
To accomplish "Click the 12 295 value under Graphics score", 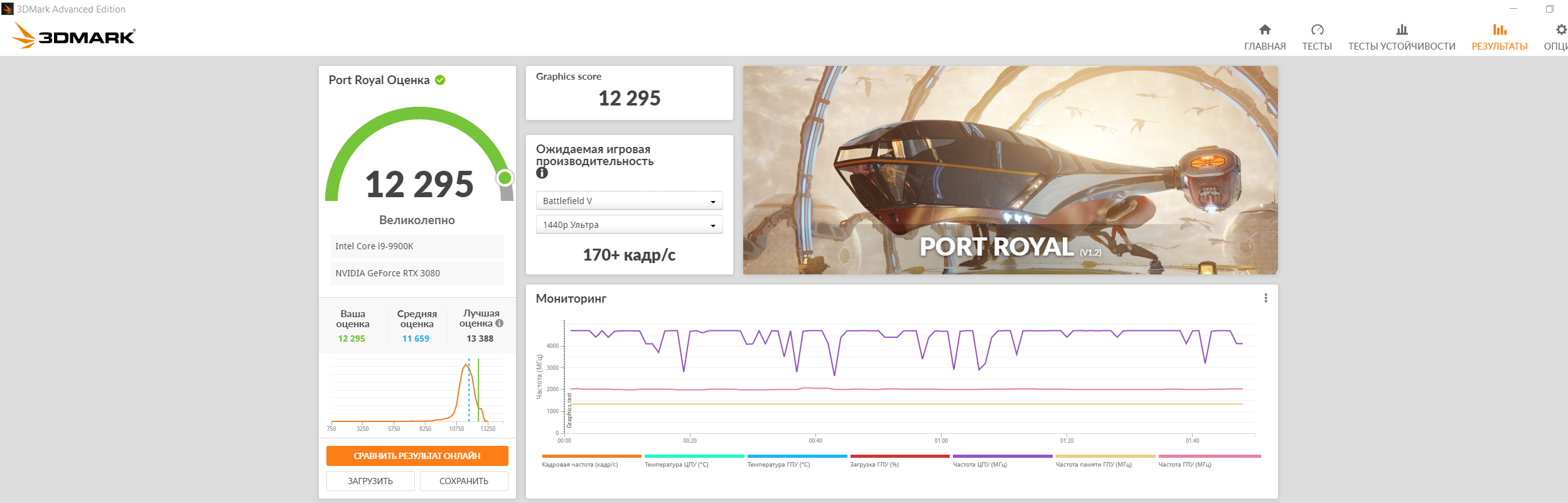I will coord(629,98).
